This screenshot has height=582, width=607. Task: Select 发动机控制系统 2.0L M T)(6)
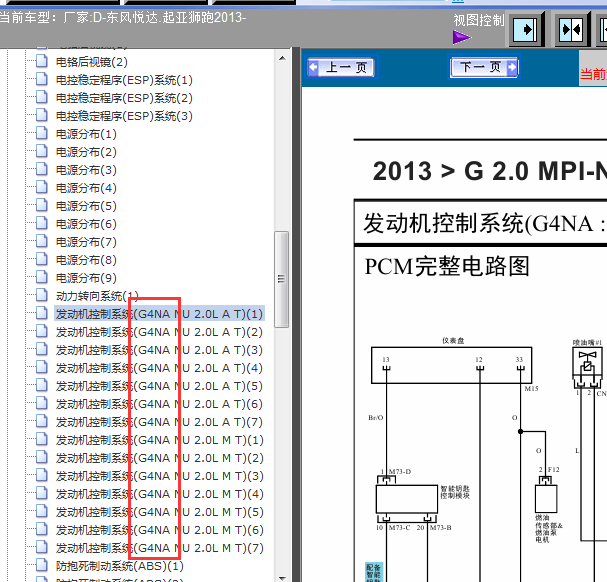(159, 530)
